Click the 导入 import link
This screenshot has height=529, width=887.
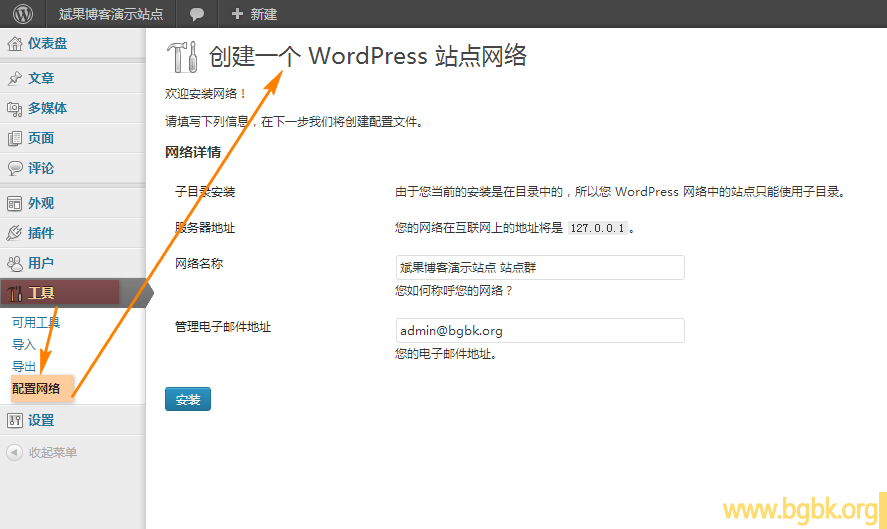coord(24,344)
